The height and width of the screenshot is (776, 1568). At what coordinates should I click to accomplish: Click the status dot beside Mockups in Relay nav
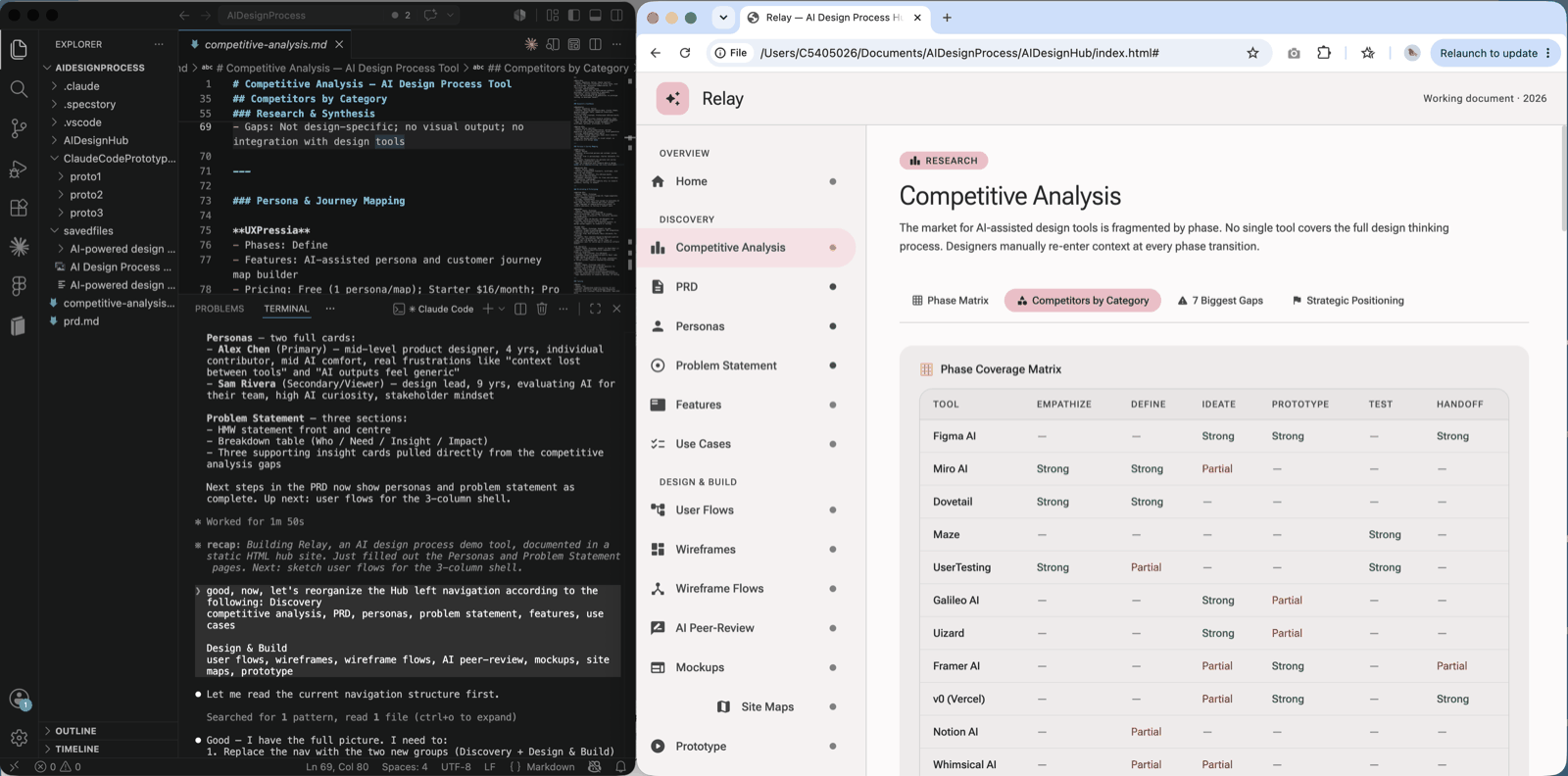(833, 667)
